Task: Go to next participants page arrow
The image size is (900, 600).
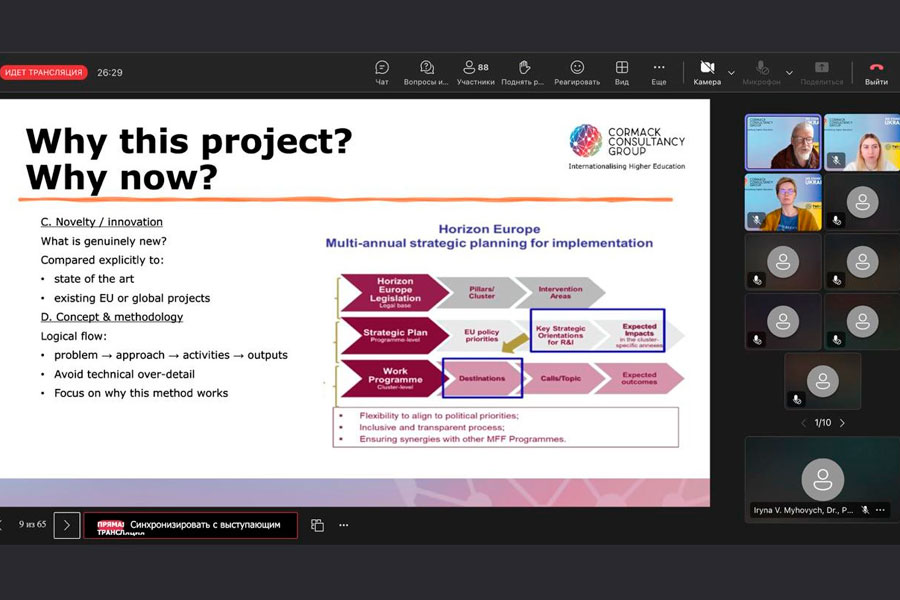Action: [x=842, y=423]
